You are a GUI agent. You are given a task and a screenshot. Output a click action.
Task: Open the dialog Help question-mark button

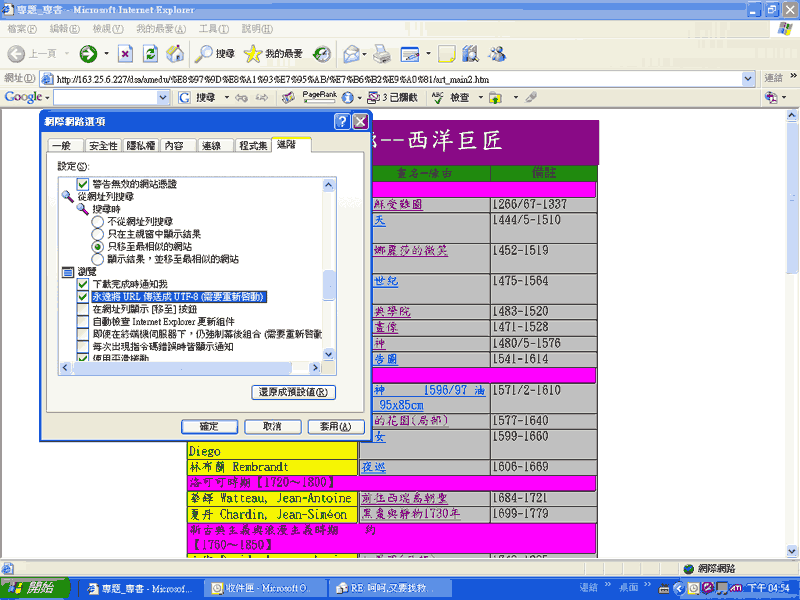pyautogui.click(x=342, y=121)
